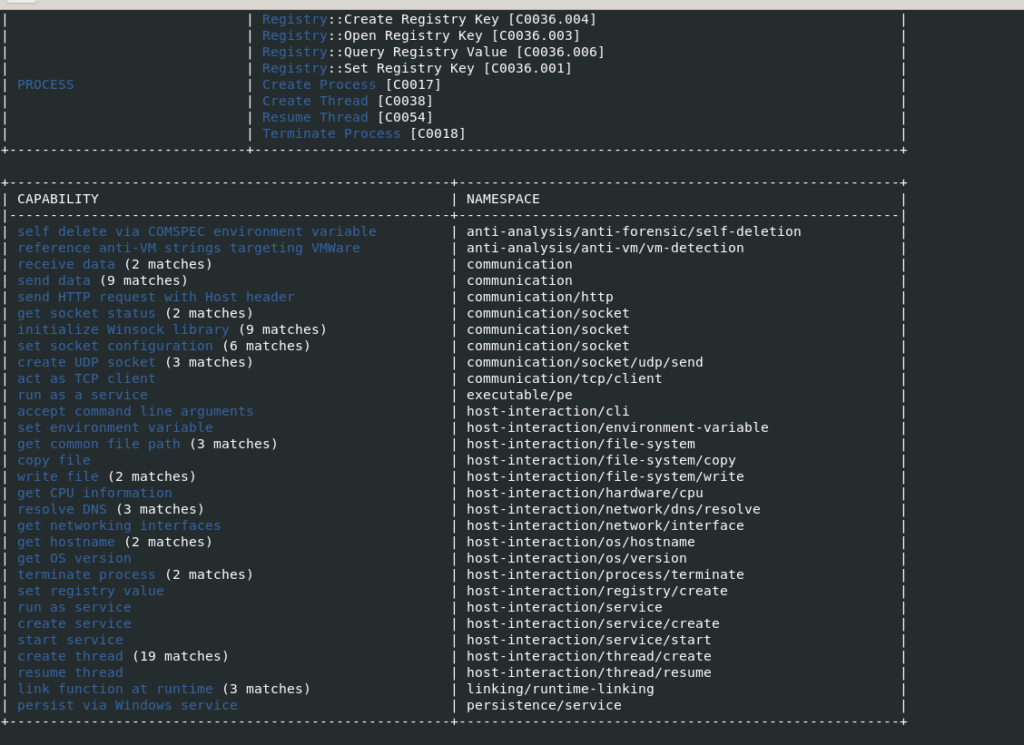Click the "send HTTP request with Host header" capability
Viewport: 1024px width, 745px height.
[x=155, y=296]
